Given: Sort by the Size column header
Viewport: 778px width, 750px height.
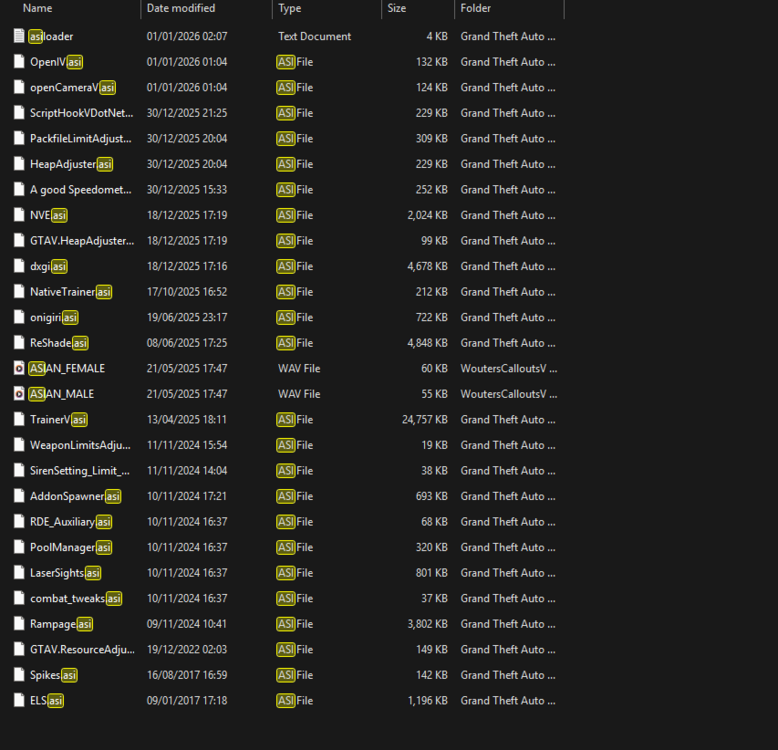Looking at the screenshot, I should (x=396, y=8).
